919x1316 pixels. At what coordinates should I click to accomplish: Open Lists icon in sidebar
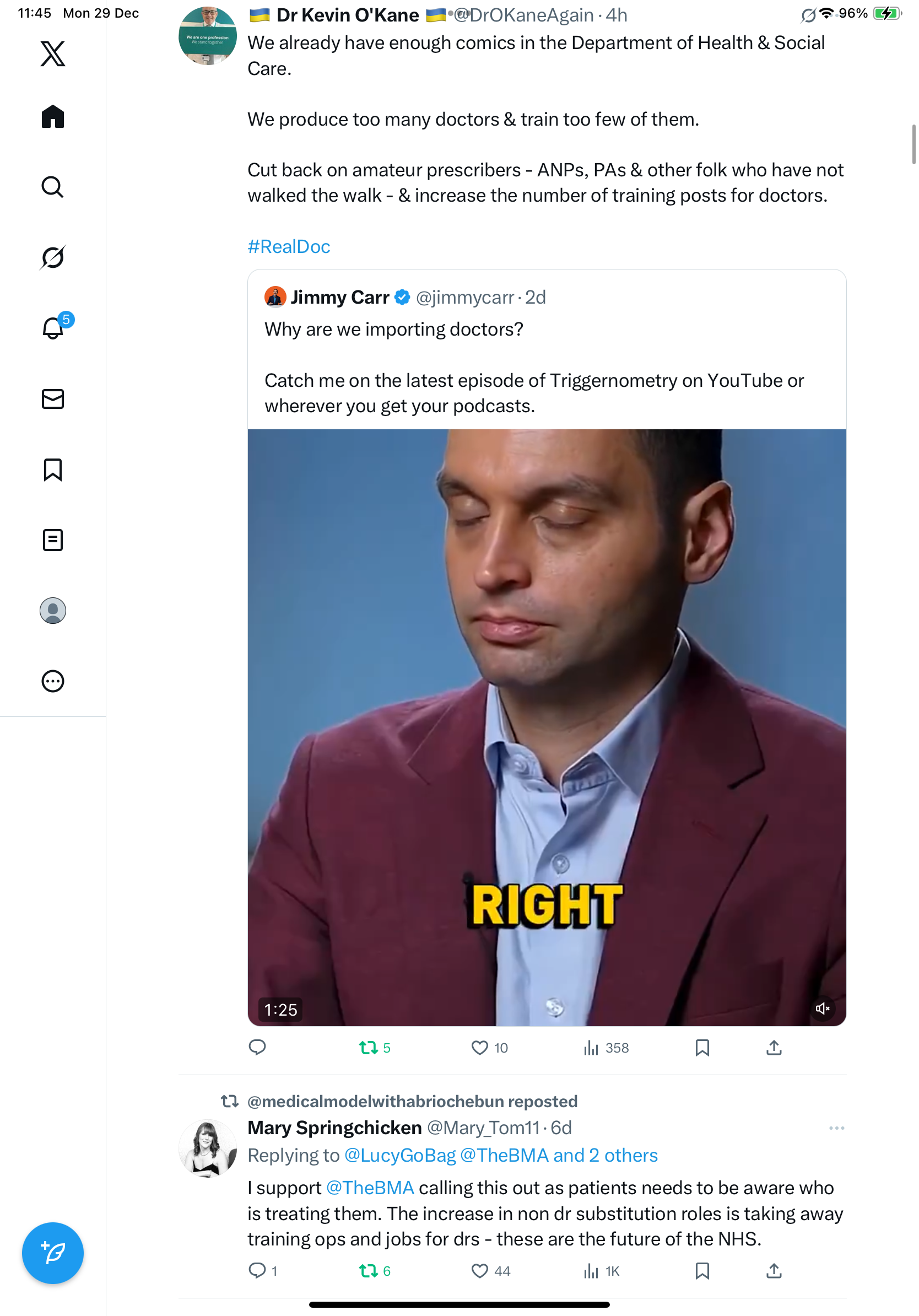coord(53,540)
